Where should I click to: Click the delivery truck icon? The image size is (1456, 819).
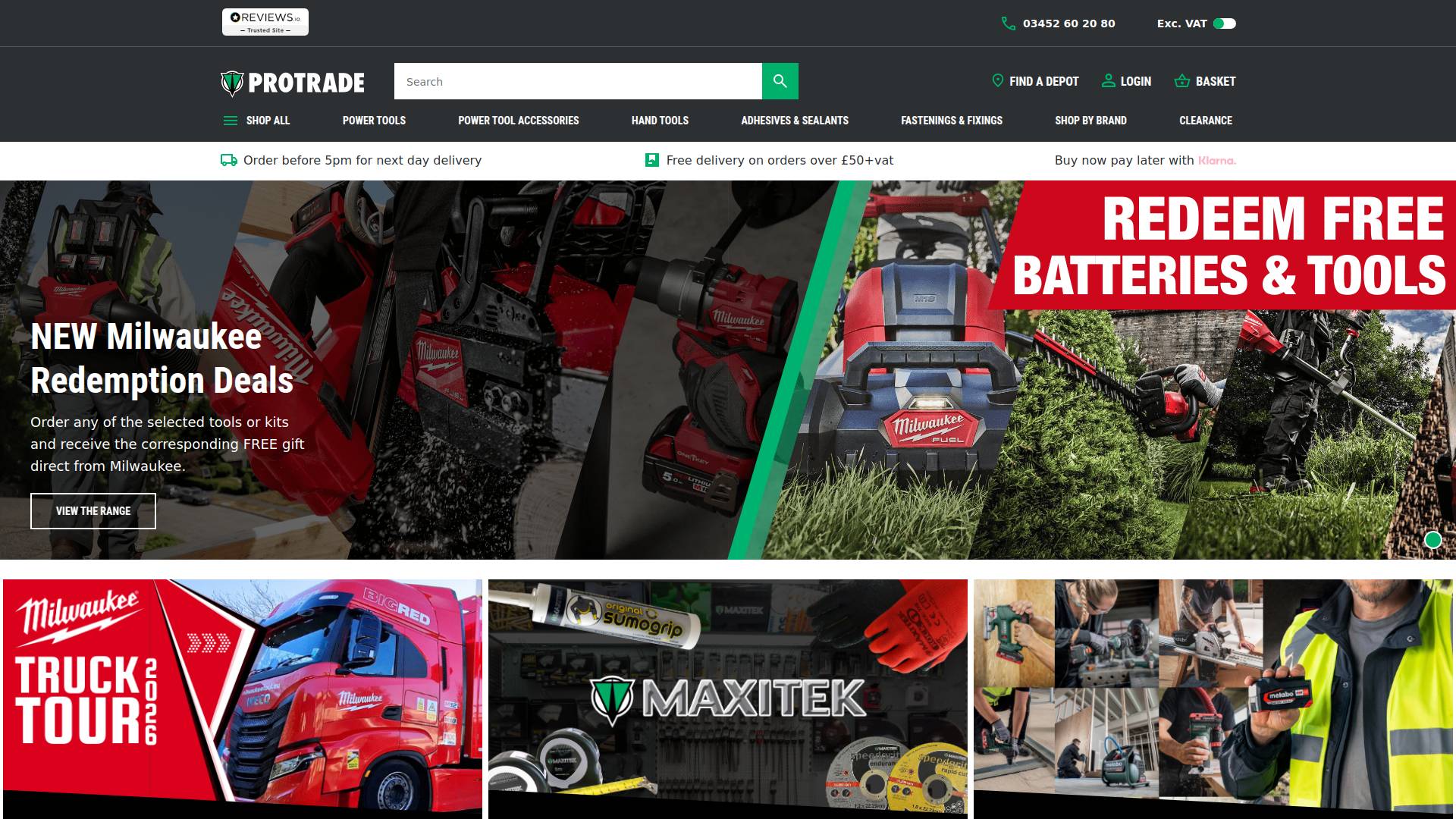pyautogui.click(x=228, y=160)
